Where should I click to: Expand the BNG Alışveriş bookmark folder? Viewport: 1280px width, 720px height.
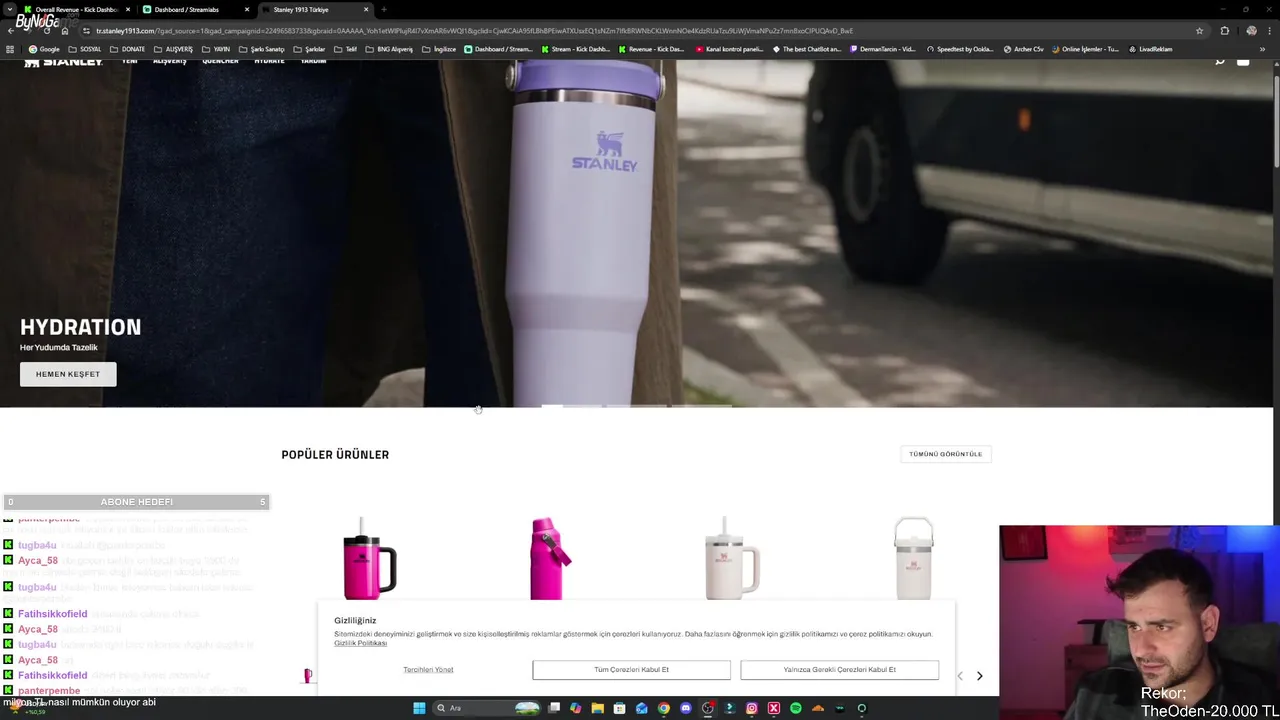pos(390,49)
